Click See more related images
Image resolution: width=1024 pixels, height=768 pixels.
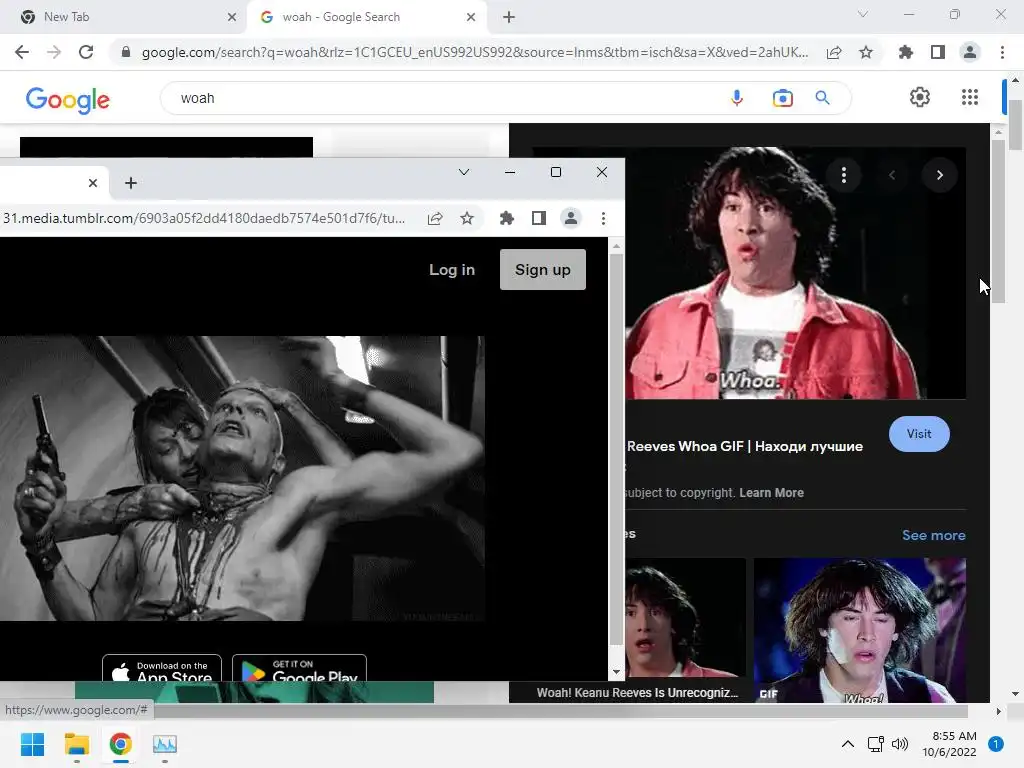(x=933, y=535)
